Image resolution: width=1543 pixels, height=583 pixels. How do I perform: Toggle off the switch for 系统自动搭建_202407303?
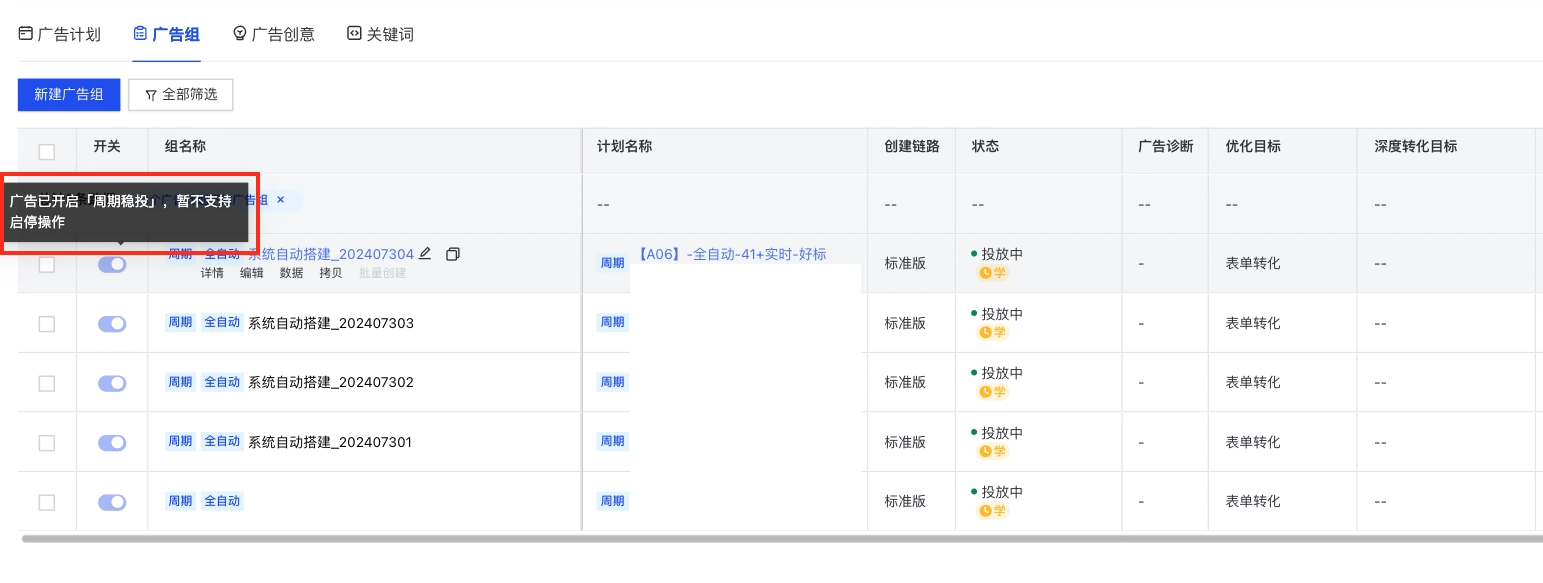click(x=111, y=323)
